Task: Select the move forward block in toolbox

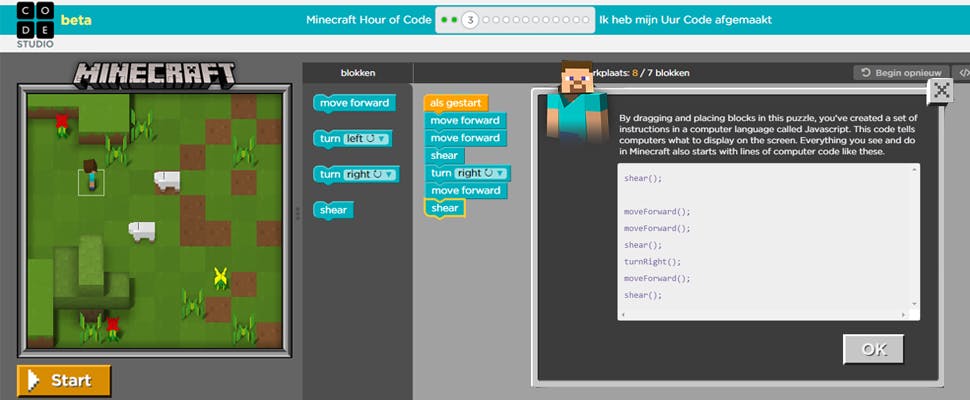Action: [354, 103]
